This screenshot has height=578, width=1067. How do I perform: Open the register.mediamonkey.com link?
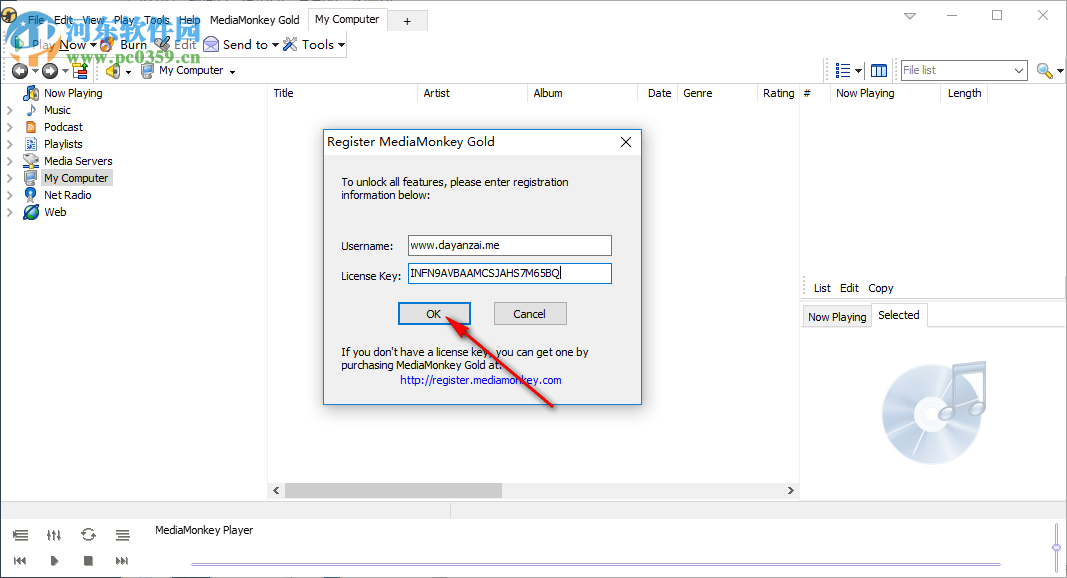tap(480, 380)
